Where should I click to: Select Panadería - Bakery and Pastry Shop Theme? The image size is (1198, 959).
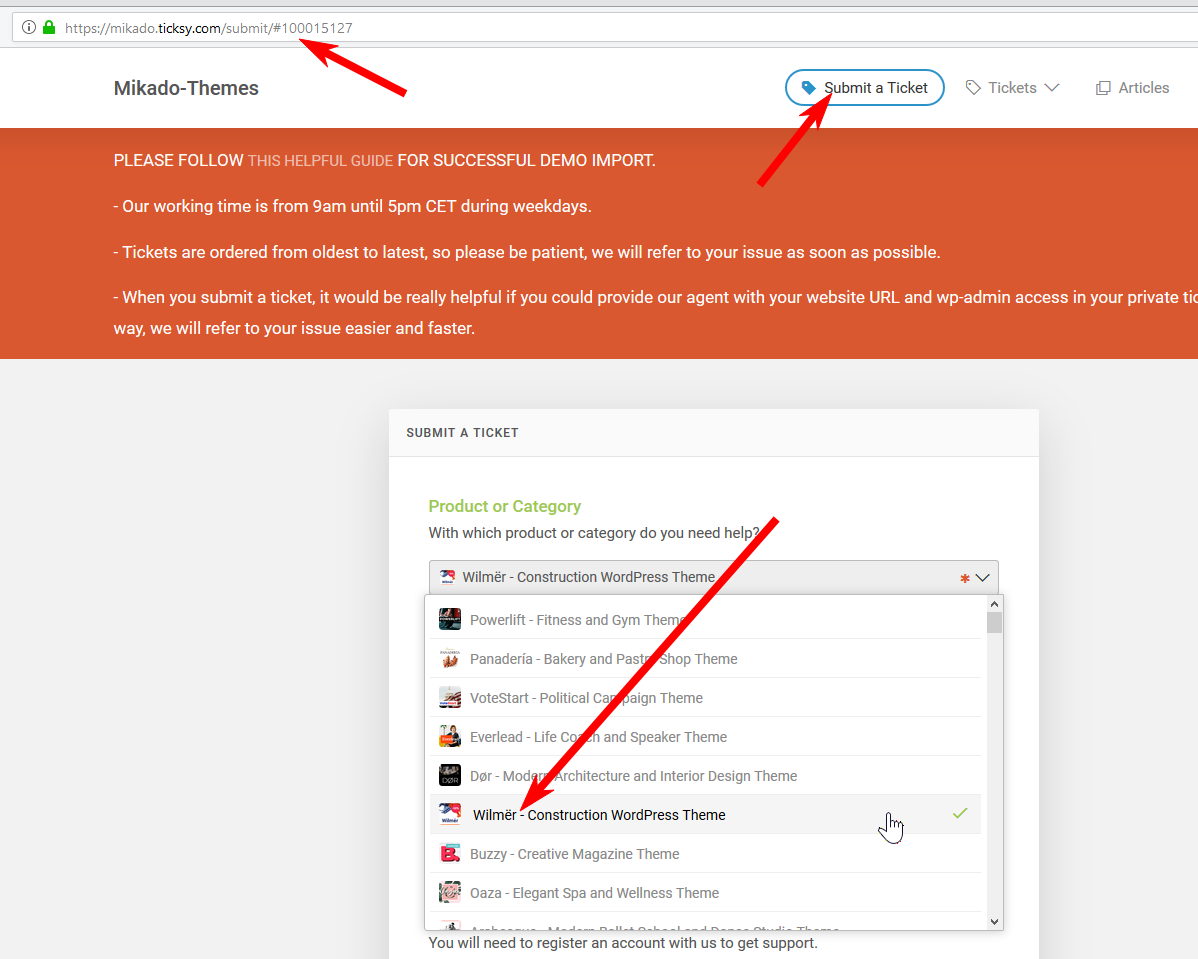[x=704, y=659]
